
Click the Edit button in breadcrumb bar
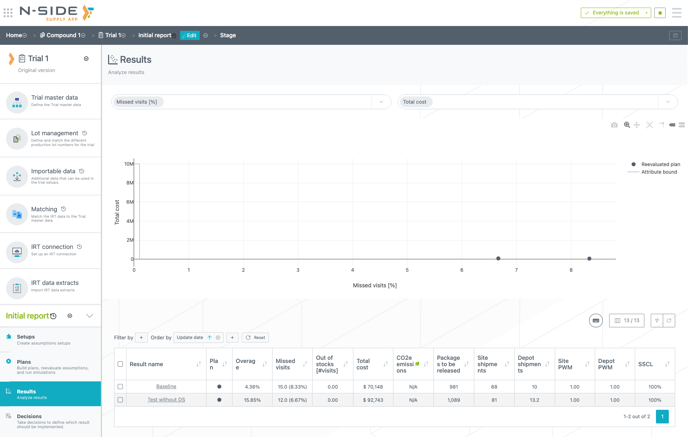(189, 35)
